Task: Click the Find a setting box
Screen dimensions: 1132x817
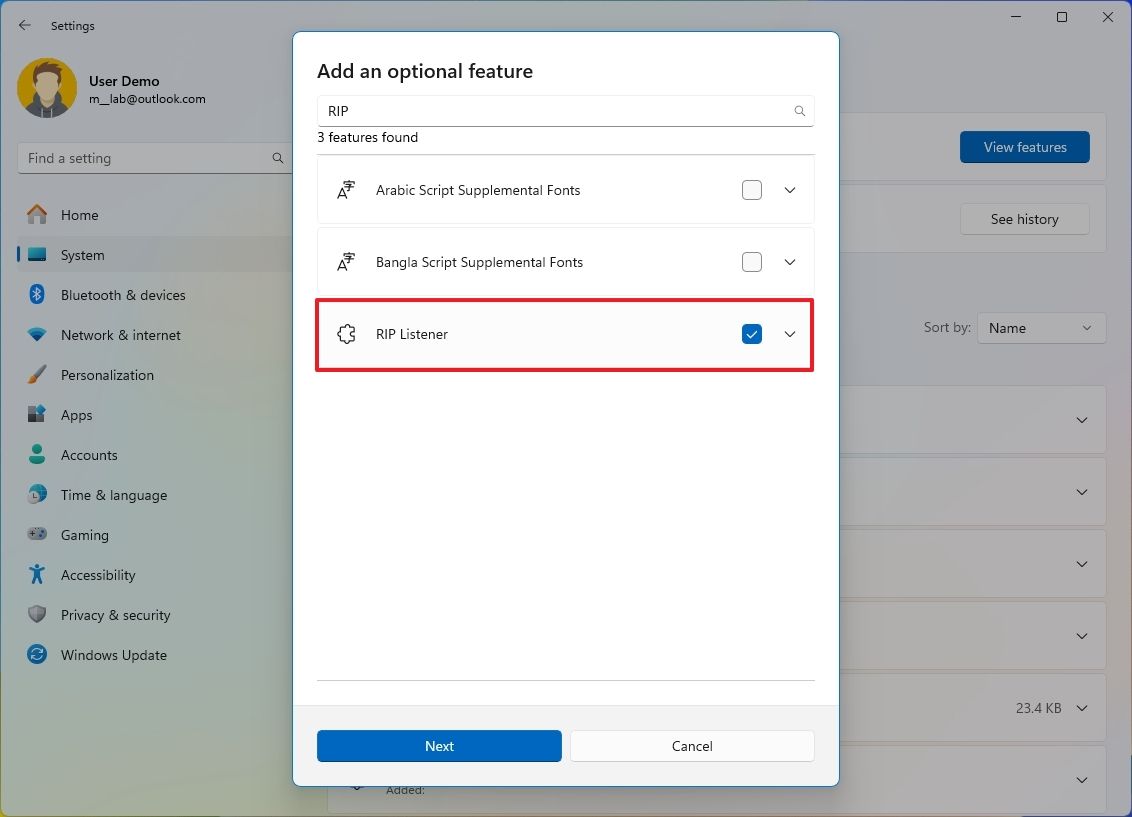Action: [154, 158]
